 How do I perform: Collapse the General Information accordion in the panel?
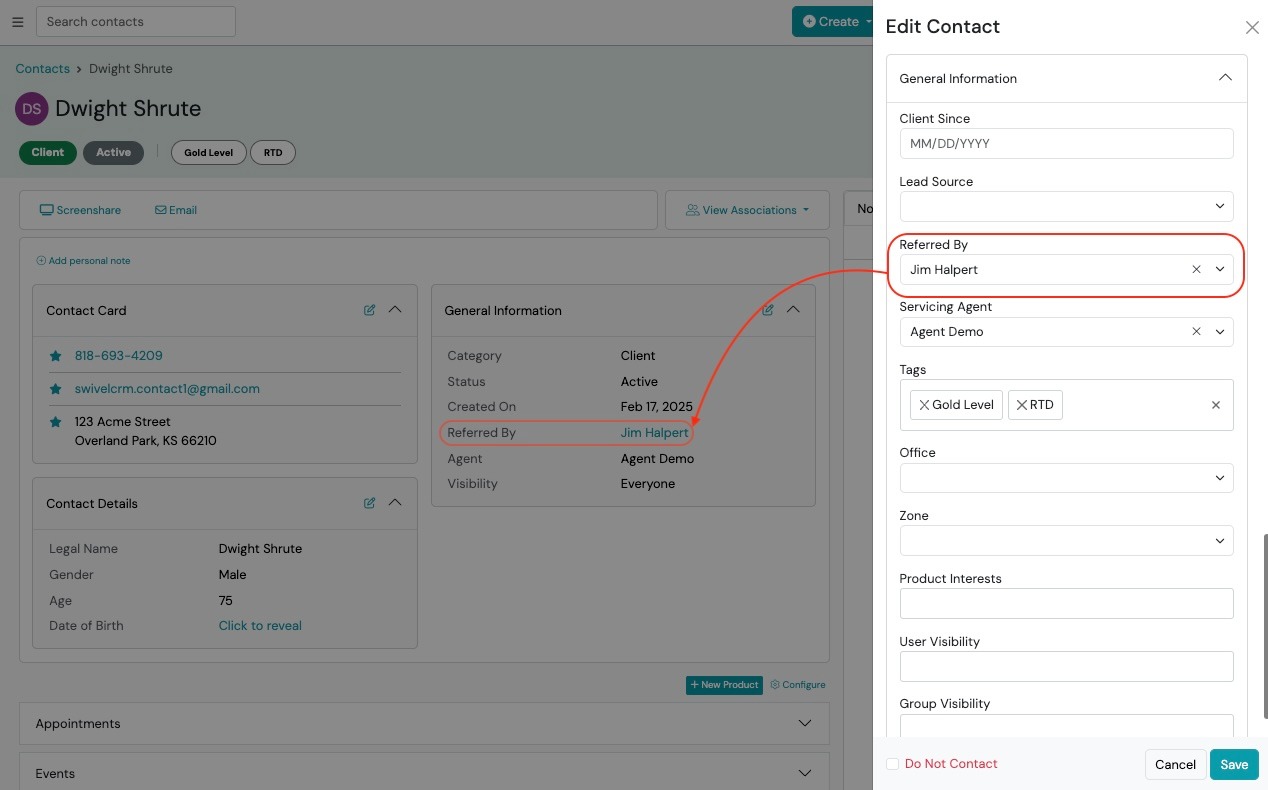coord(1225,78)
